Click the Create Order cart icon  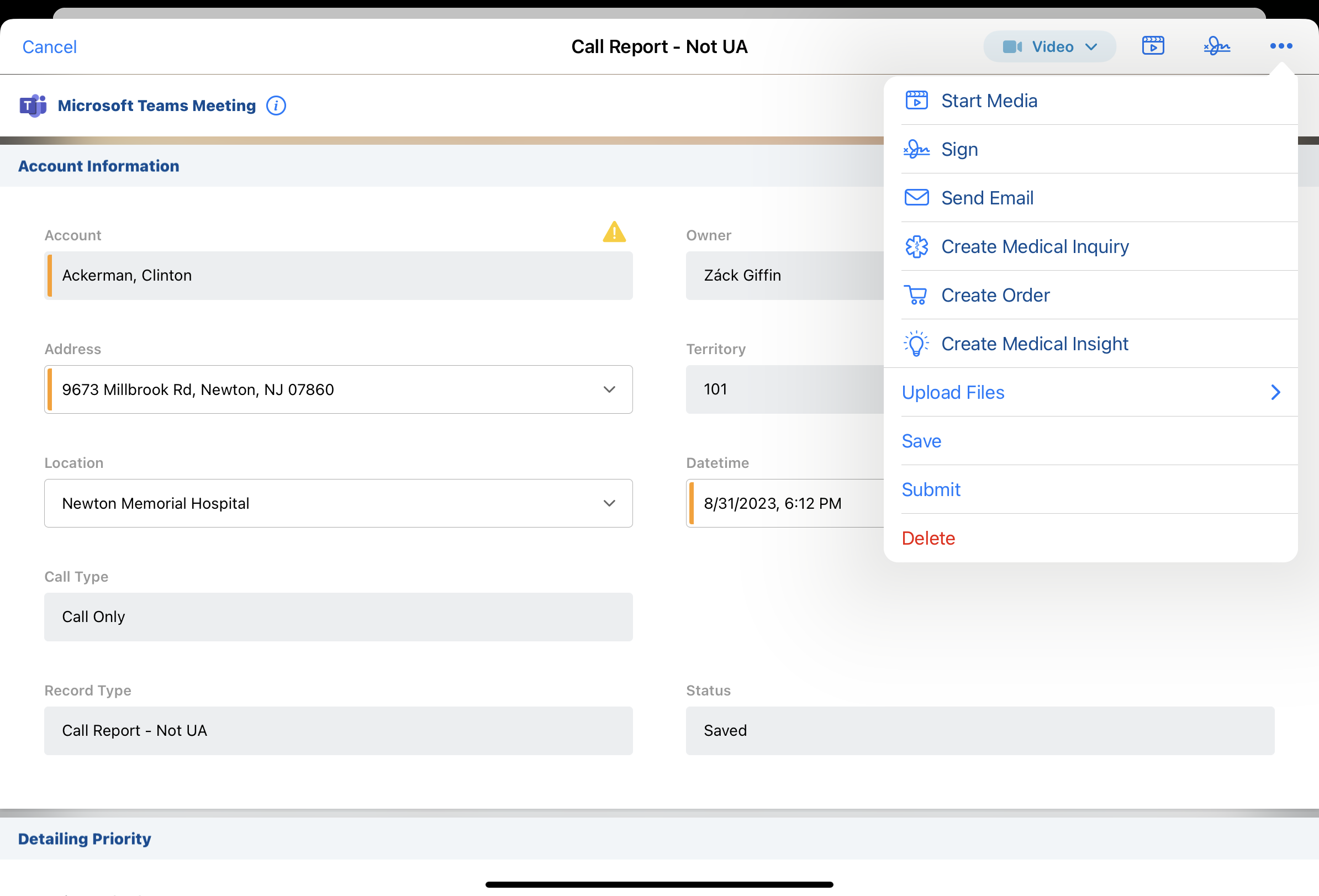[916, 295]
